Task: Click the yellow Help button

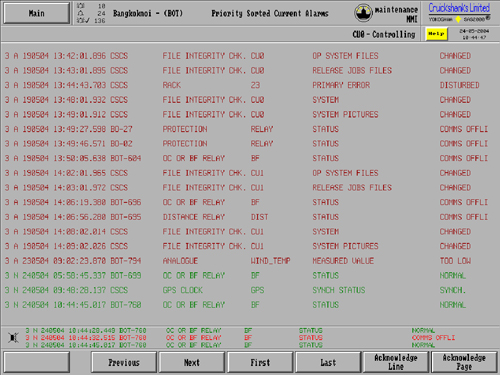Action: tap(436, 34)
